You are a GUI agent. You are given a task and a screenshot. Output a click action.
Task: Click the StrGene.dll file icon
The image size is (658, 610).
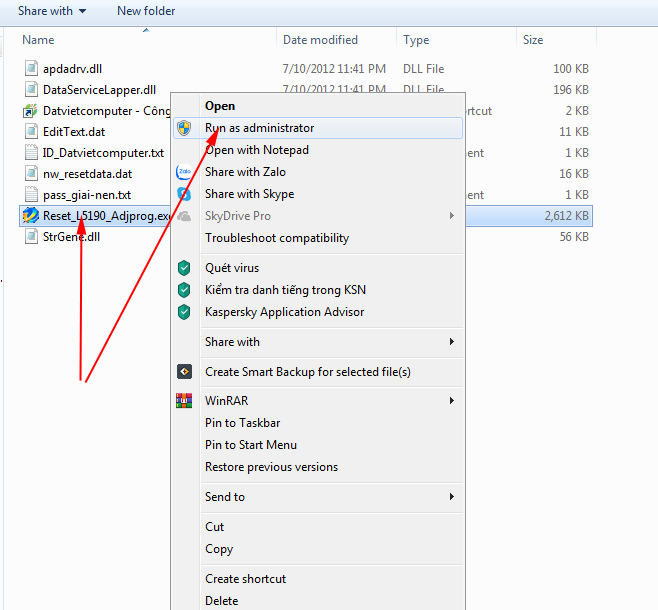click(31, 237)
